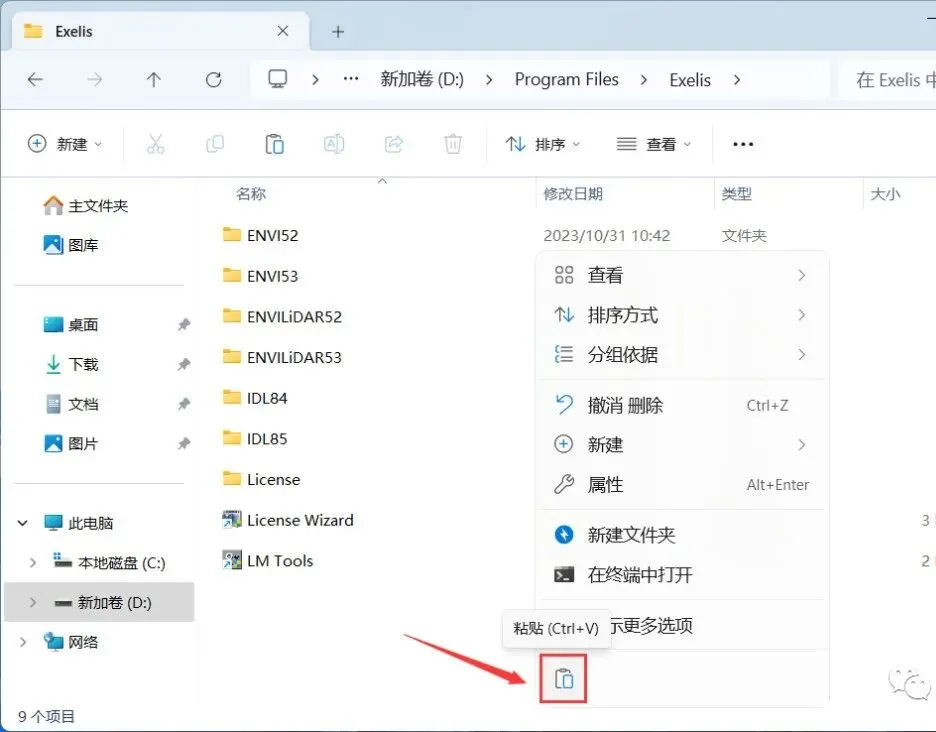Expand 本地磁盘 (C:) tree node

33,562
